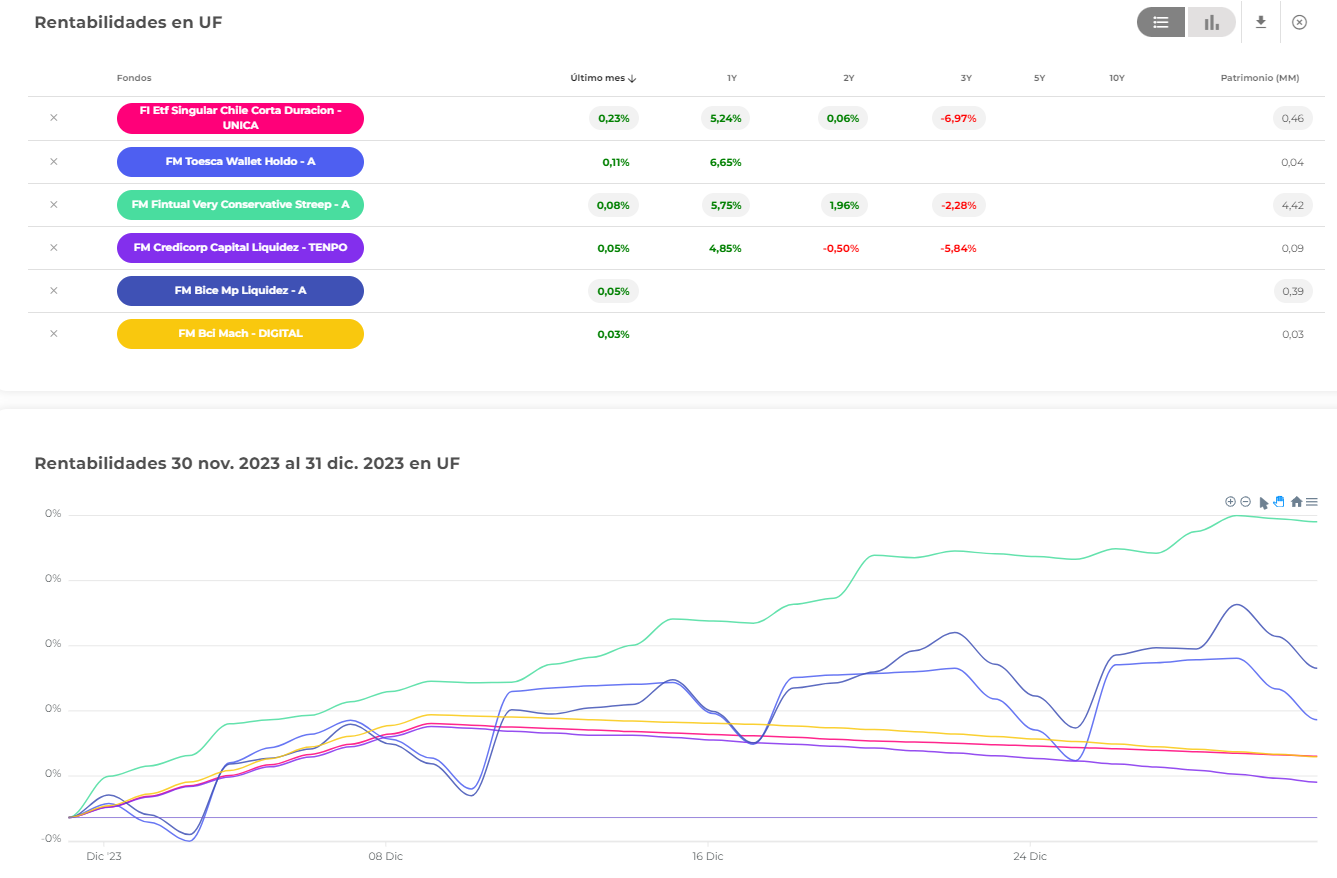Open the chart hamburger export menu
This screenshot has width=1337, height=878.
point(1312,502)
